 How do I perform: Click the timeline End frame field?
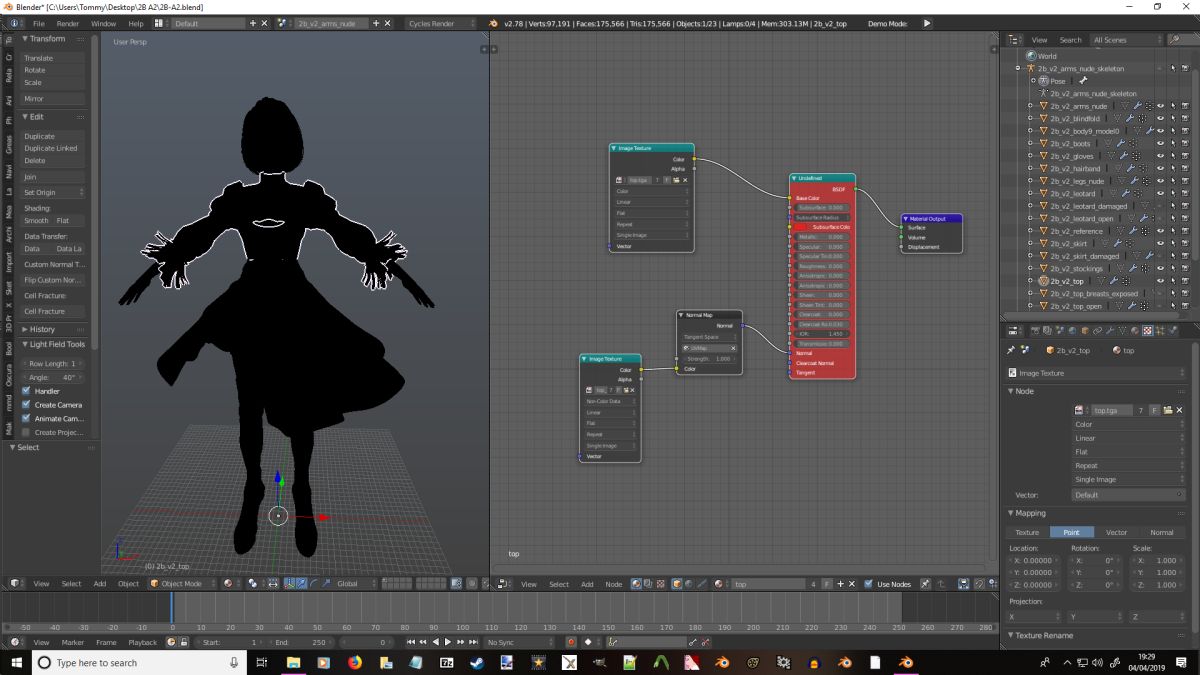click(301, 642)
